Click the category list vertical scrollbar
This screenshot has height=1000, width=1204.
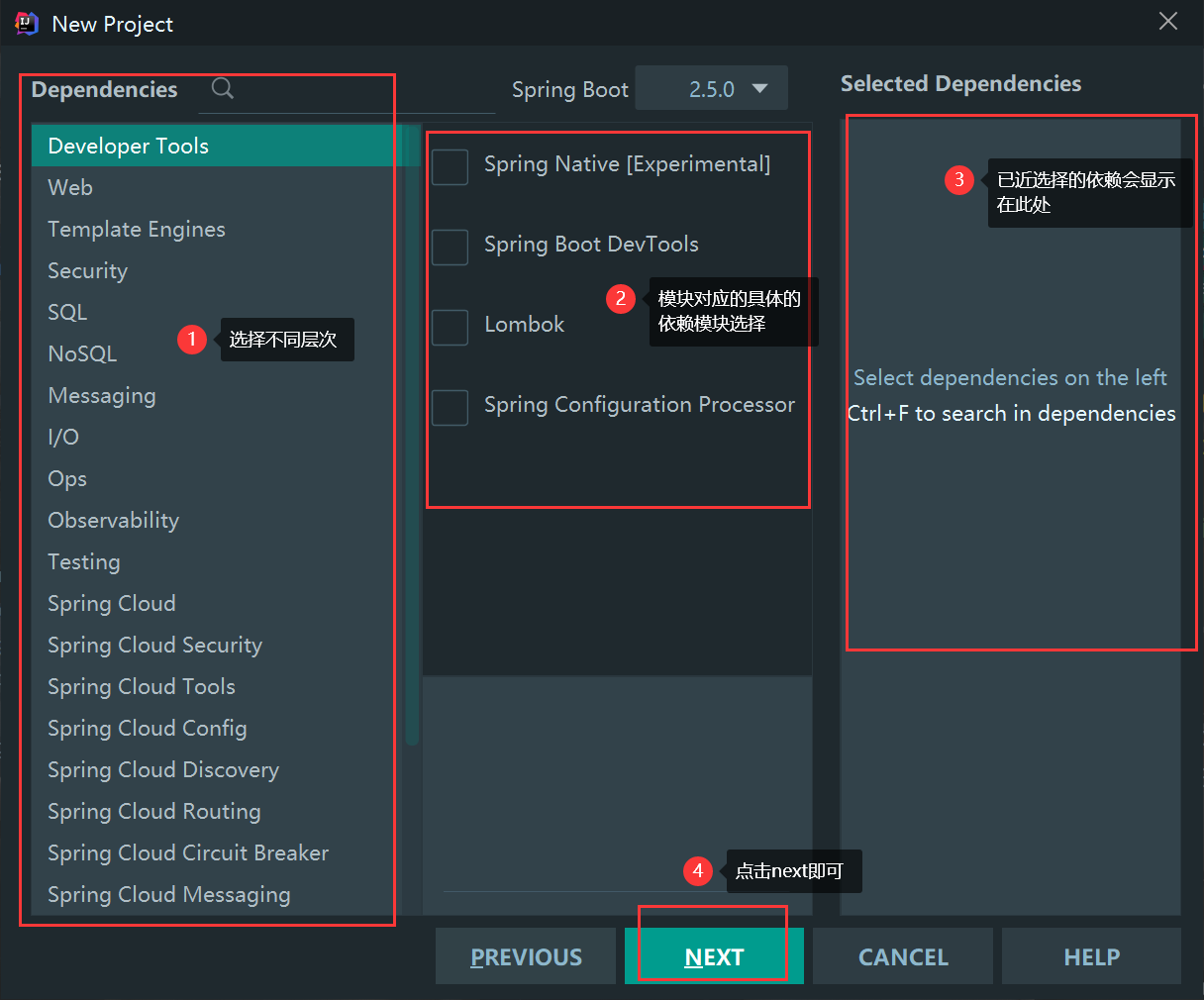(412, 436)
